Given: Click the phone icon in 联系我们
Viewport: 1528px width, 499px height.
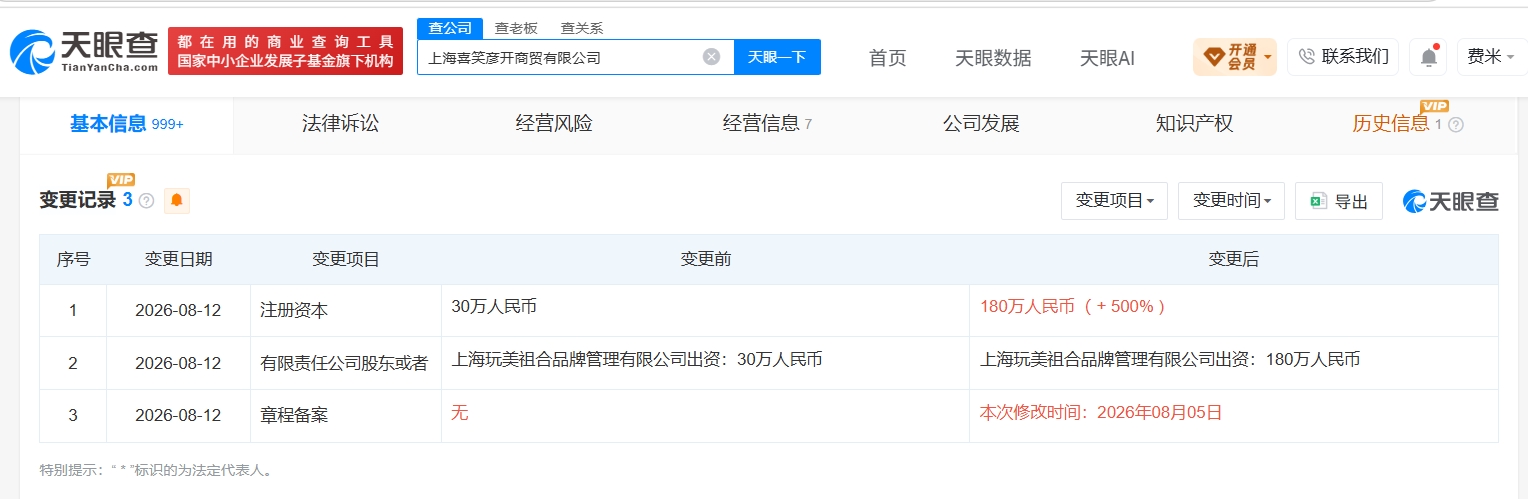Looking at the screenshot, I should tap(1306, 57).
